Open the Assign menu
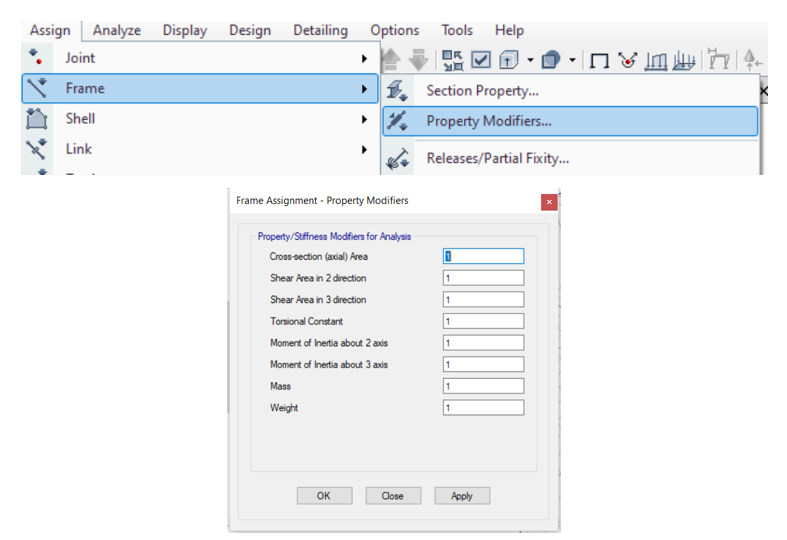Screen dimensions: 787x540 (50, 30)
